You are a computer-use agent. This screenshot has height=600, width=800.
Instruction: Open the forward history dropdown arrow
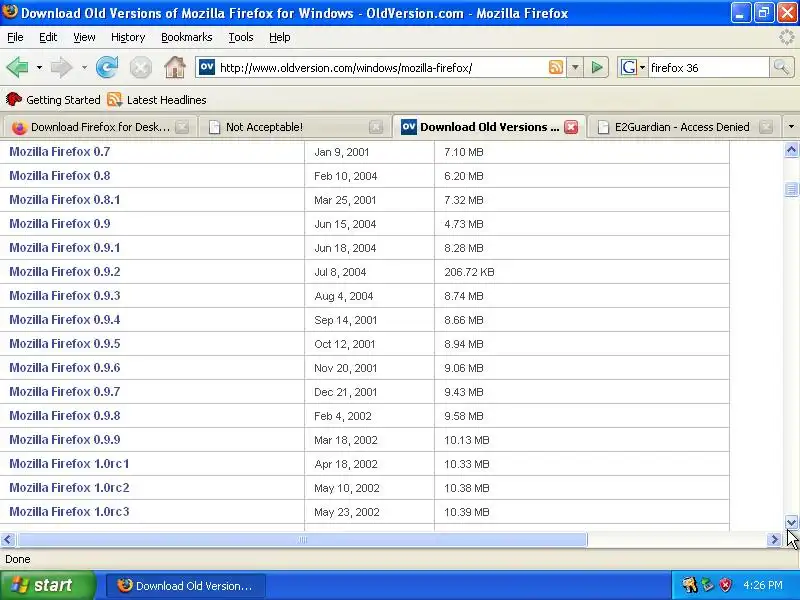pyautogui.click(x=84, y=67)
